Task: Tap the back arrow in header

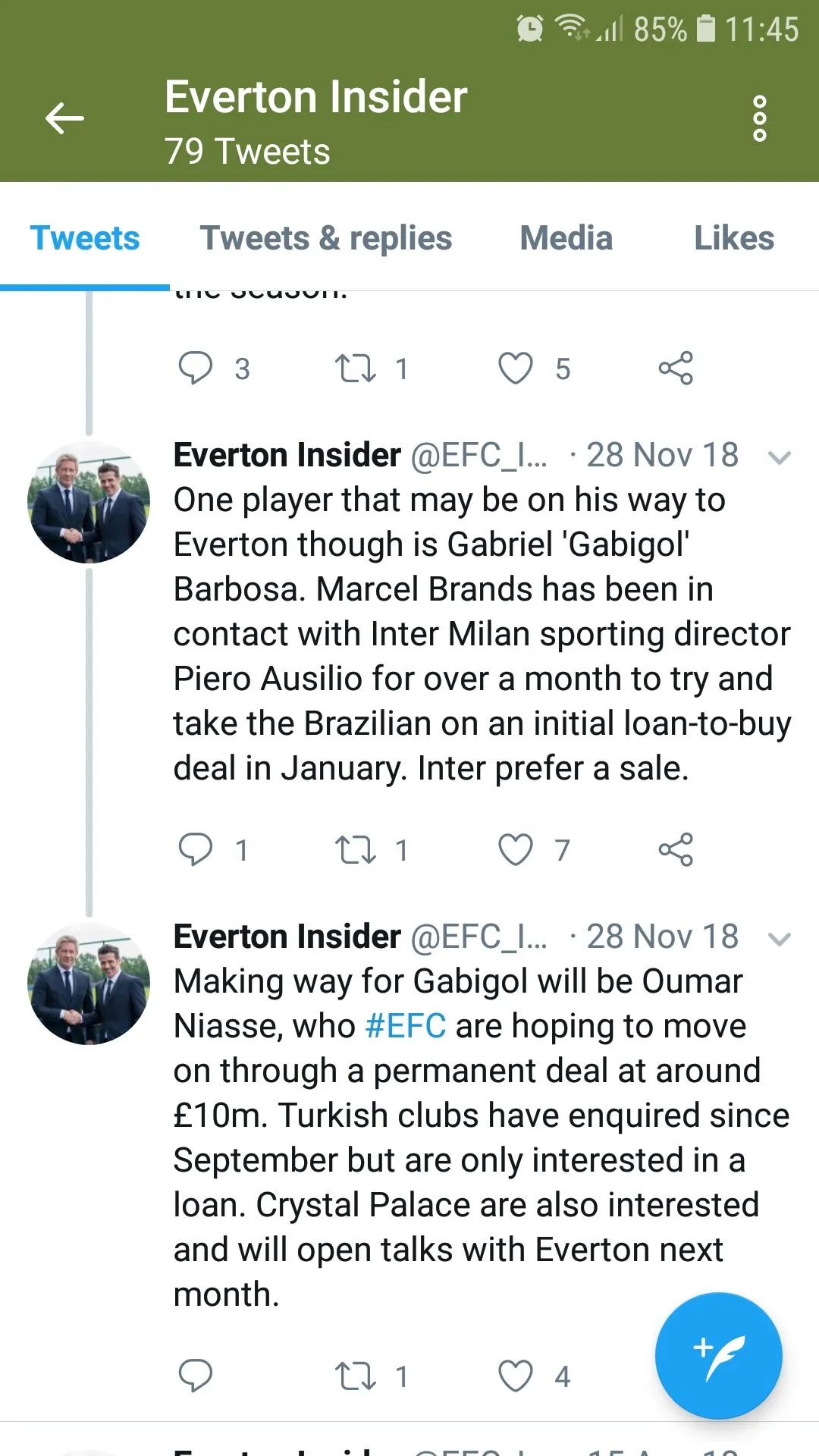Action: [x=64, y=118]
